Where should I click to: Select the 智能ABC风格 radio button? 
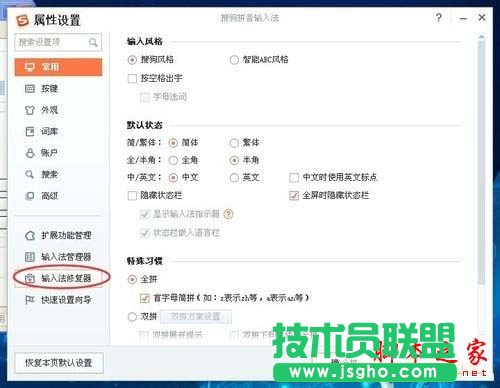click(234, 60)
